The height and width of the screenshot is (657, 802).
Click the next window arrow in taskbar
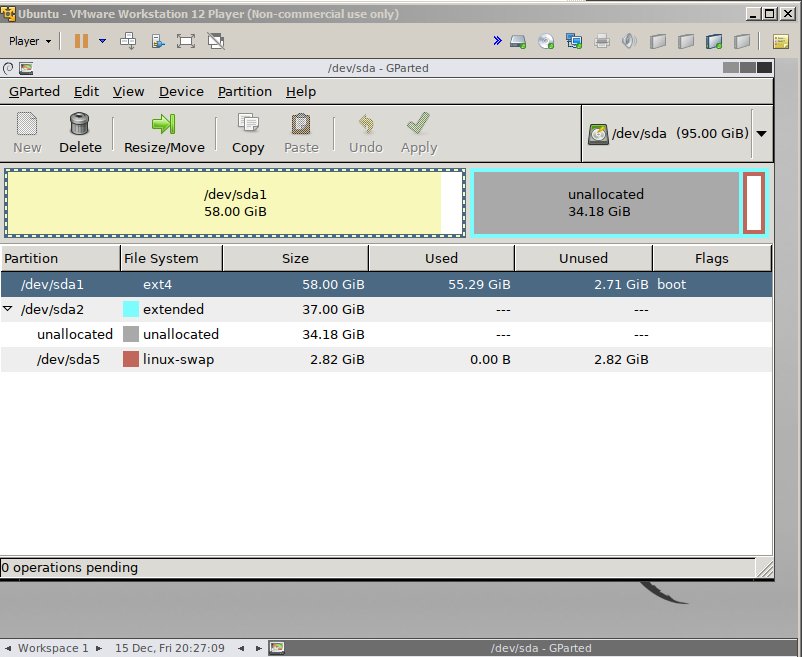[x=259, y=648]
